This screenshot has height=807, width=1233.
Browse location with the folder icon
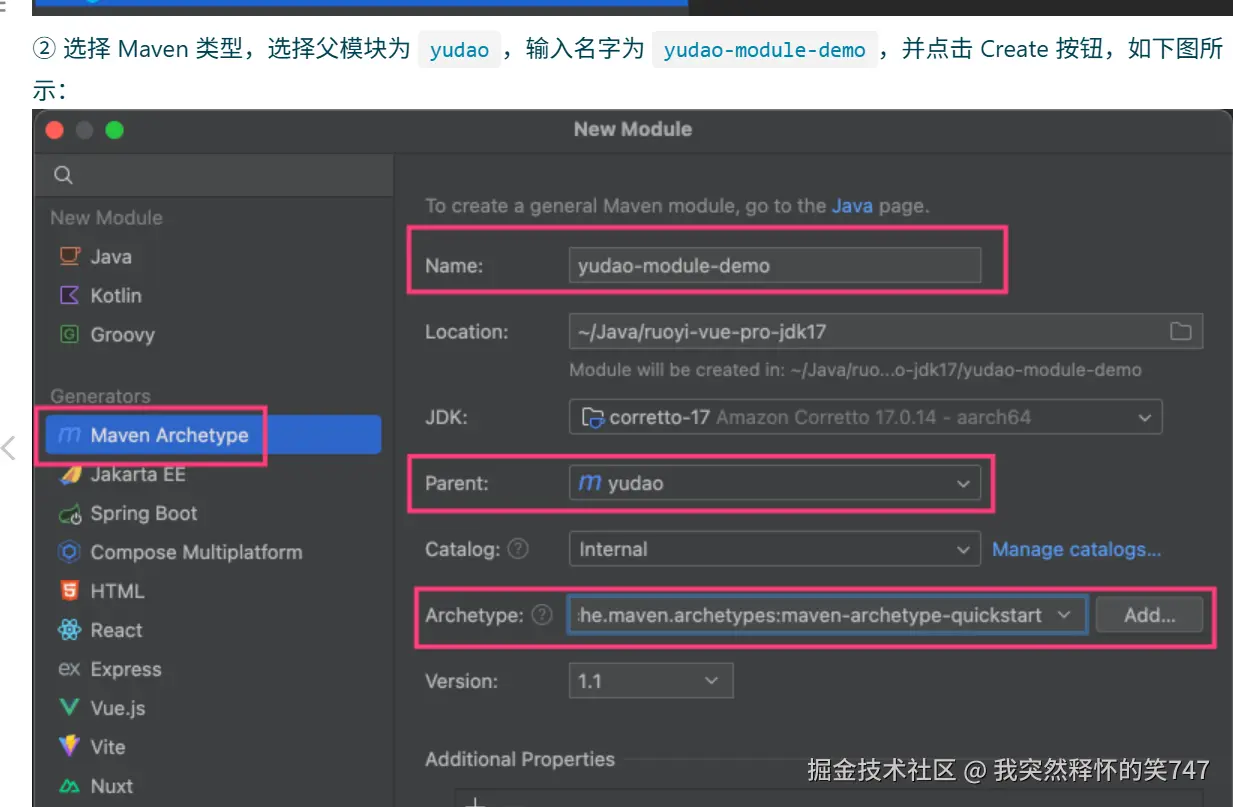tap(1181, 331)
